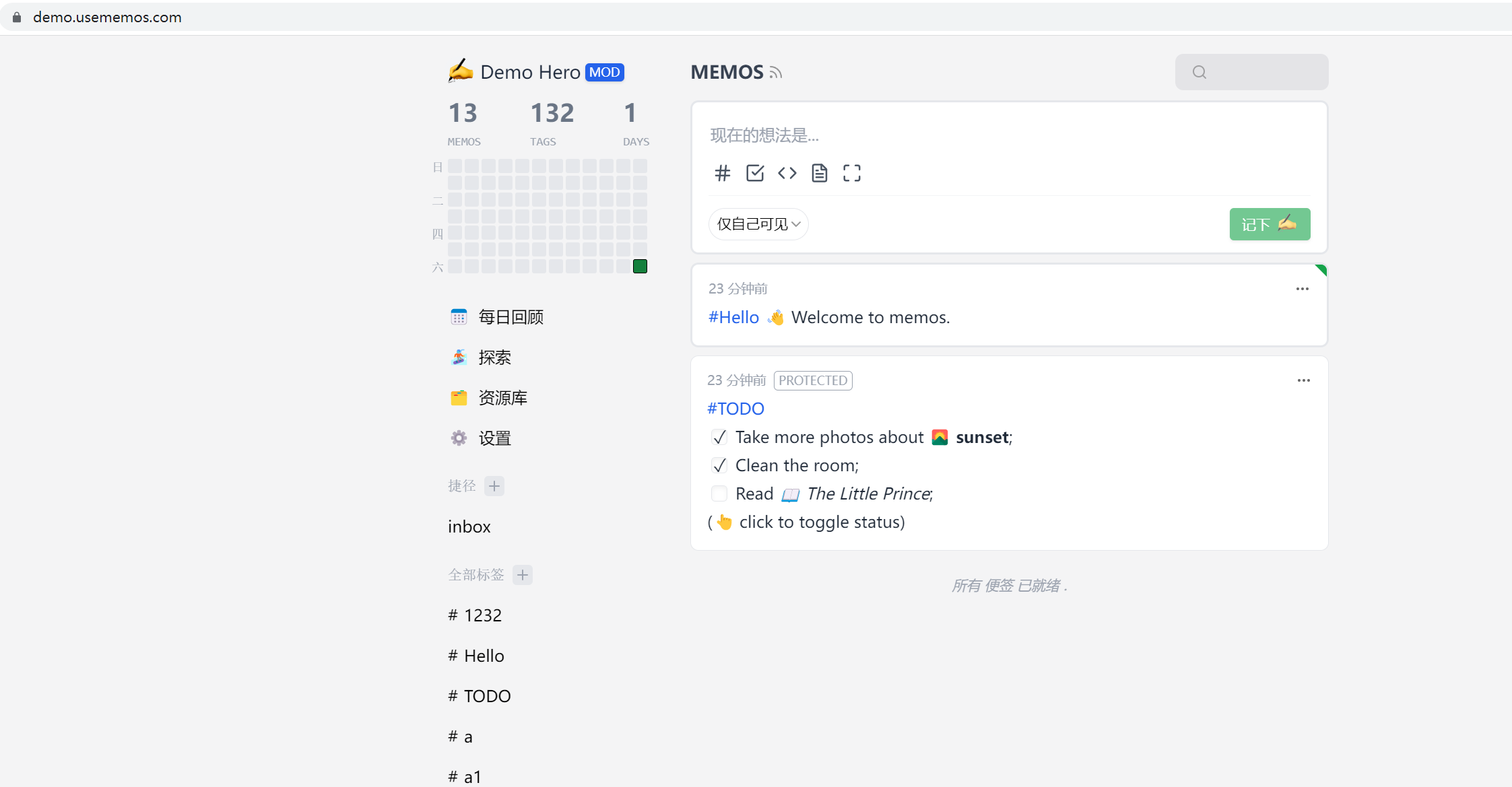Viewport: 1512px width, 787px height.
Task: Open the #Hello tag link in the memo
Action: pos(733,317)
